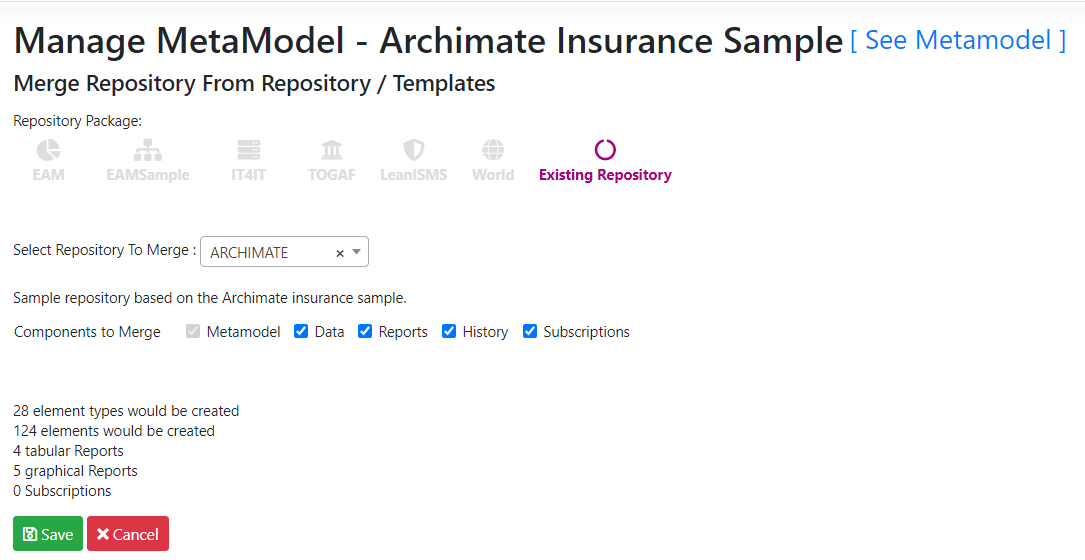Open the See Metamodel link

click(958, 40)
